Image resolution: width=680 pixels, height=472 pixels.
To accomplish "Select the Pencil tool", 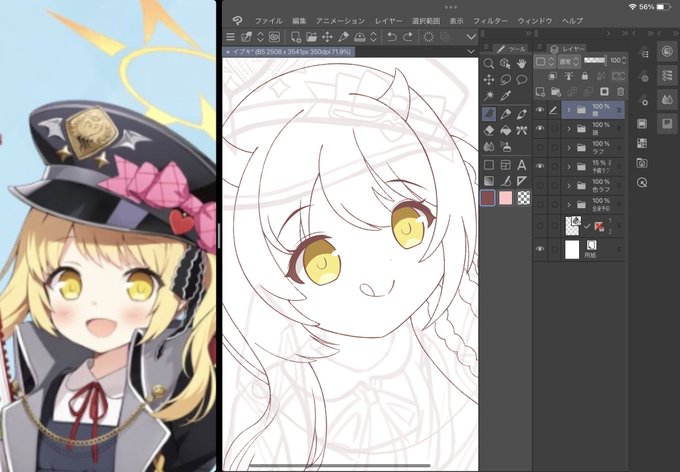I will [505, 114].
